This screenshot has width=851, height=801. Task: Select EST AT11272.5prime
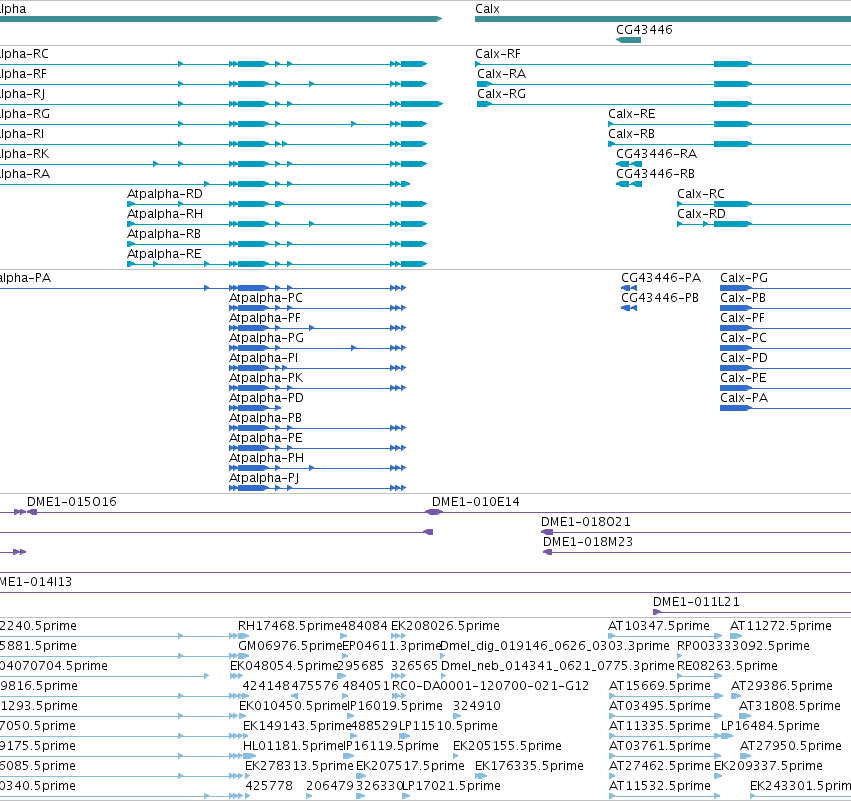coord(736,636)
